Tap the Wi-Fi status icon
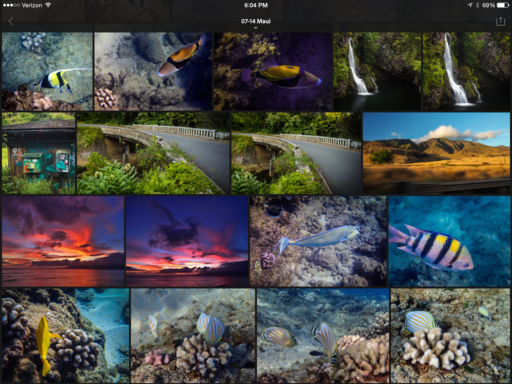Screen dimensions: 512x384 48,5
